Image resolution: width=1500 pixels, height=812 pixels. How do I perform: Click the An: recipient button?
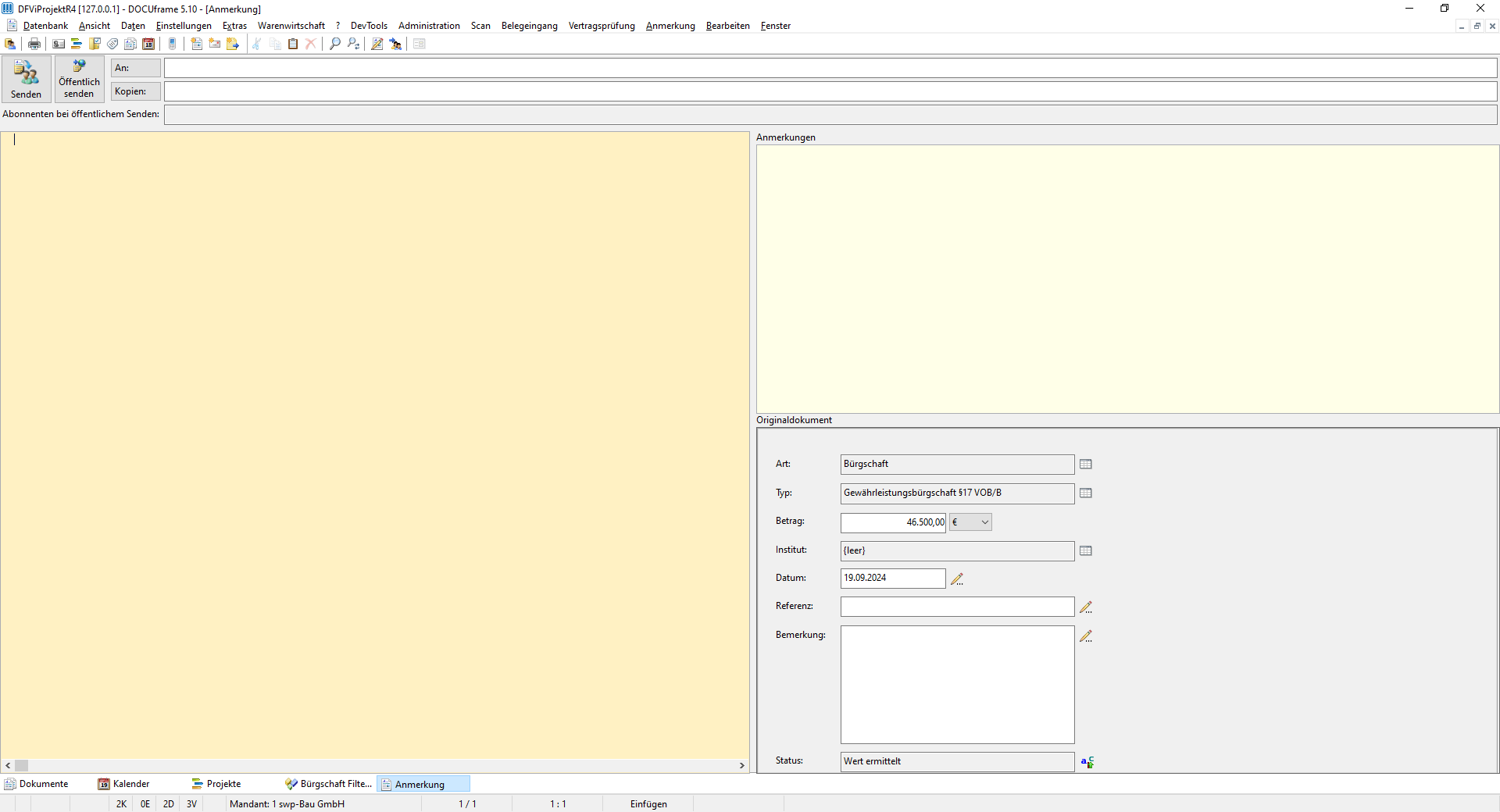click(x=136, y=68)
